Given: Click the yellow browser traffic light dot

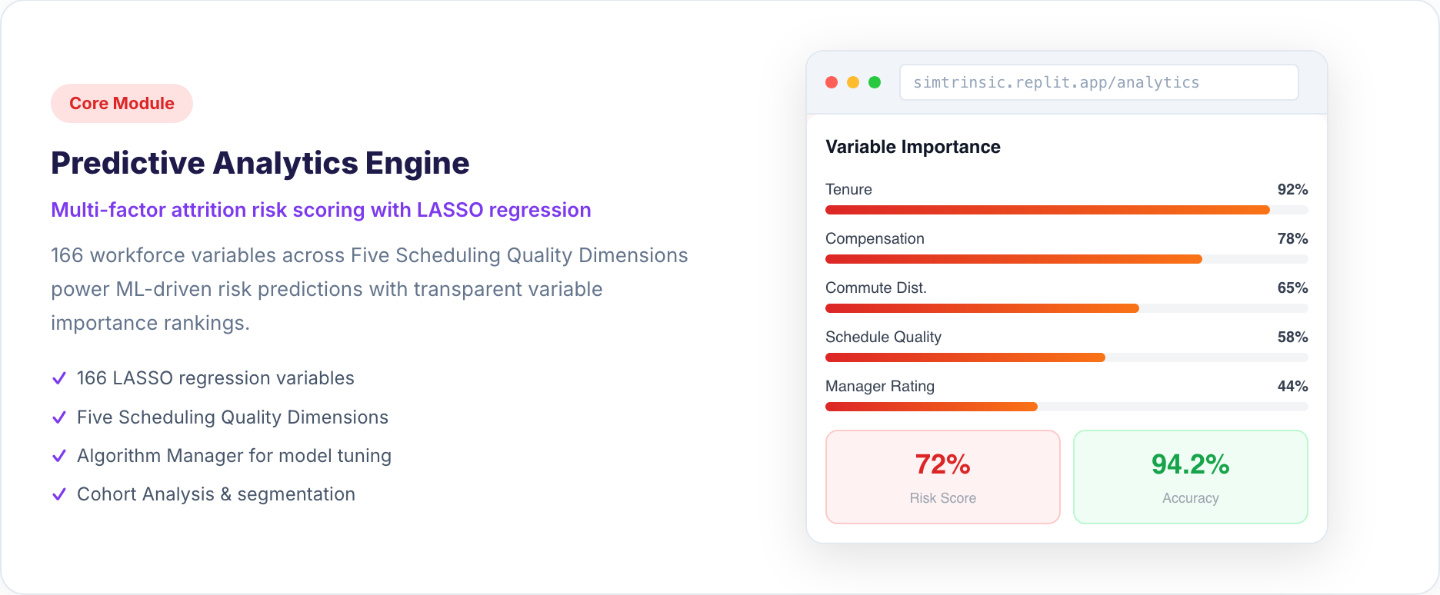Looking at the screenshot, I should tap(853, 82).
